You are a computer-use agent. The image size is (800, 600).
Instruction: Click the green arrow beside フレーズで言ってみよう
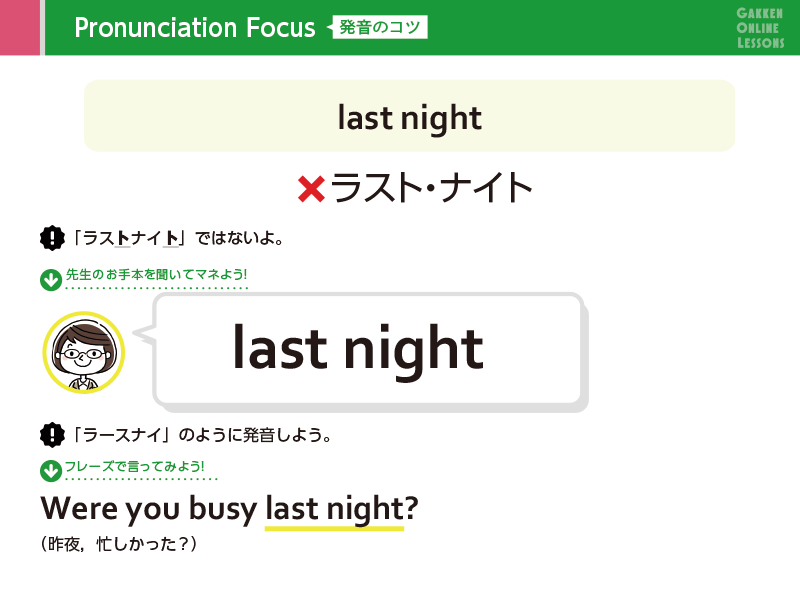(x=51, y=470)
